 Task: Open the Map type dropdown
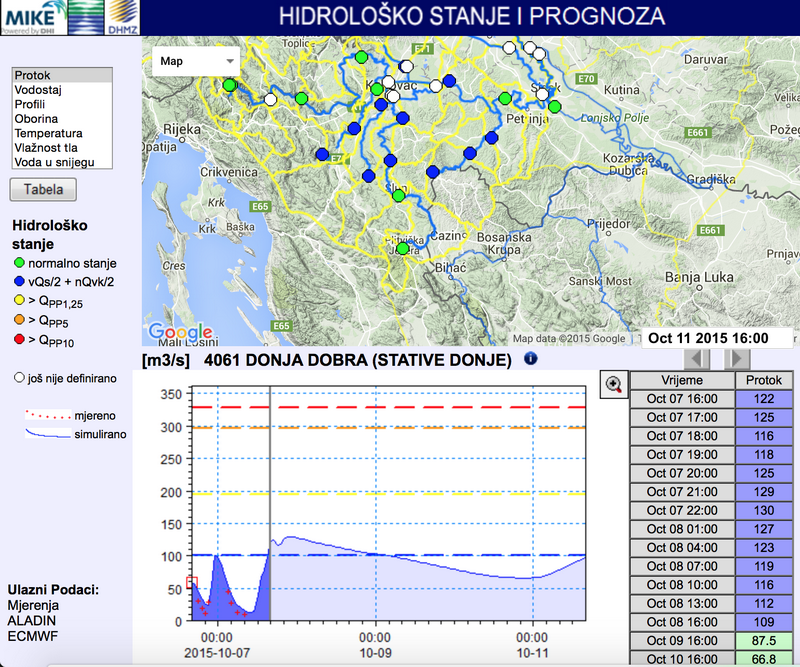pos(196,61)
